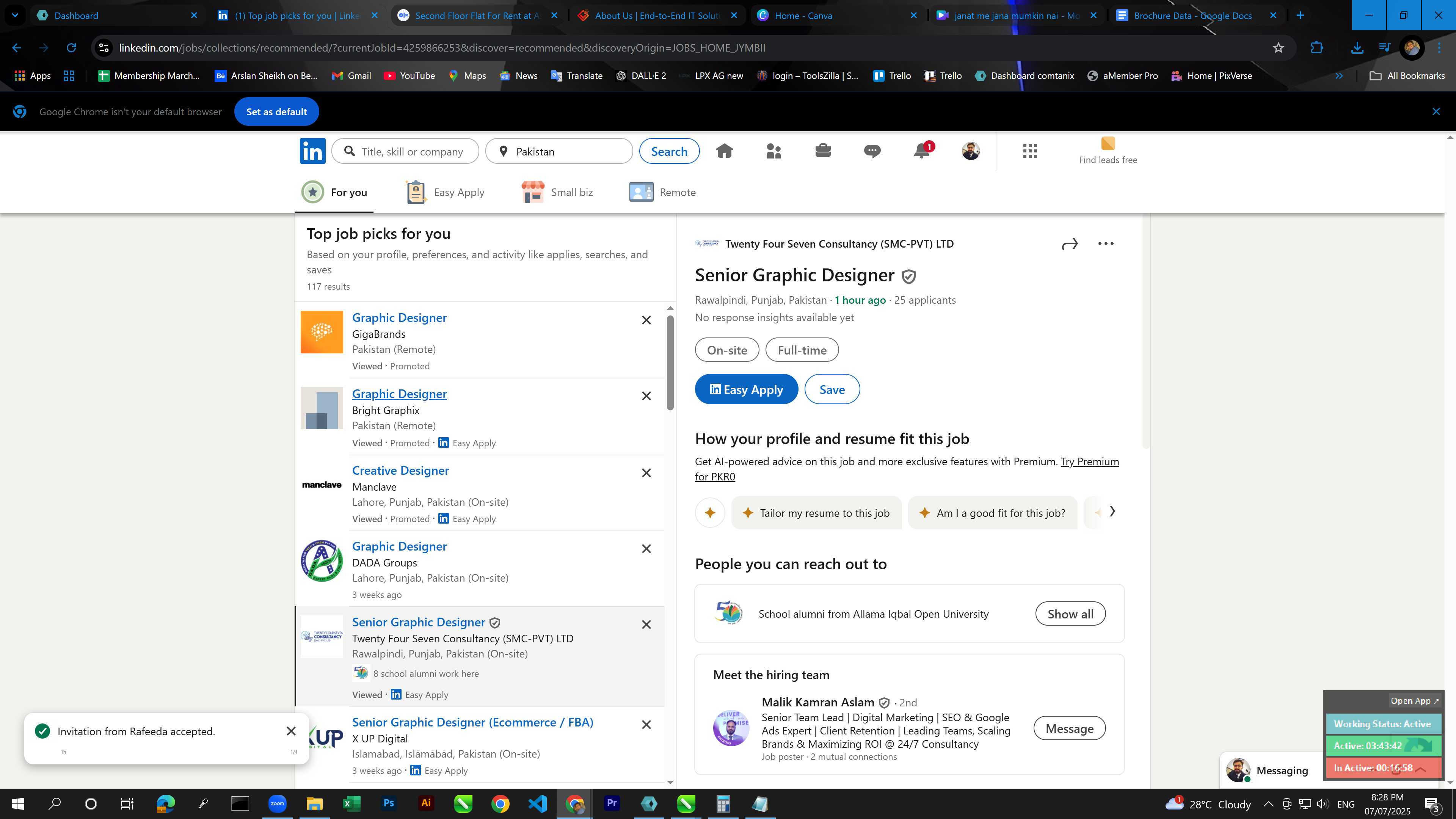The height and width of the screenshot is (819, 1456).
Task: Open the For Business apps grid
Action: point(1030,151)
